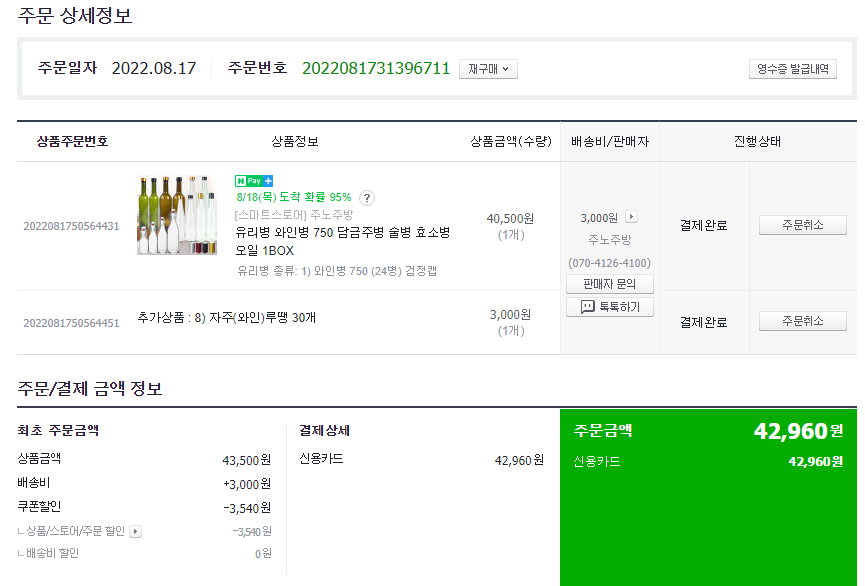The height and width of the screenshot is (586, 865).
Task: Click the 주노주방 seller name in shipping column
Action: coord(610,240)
